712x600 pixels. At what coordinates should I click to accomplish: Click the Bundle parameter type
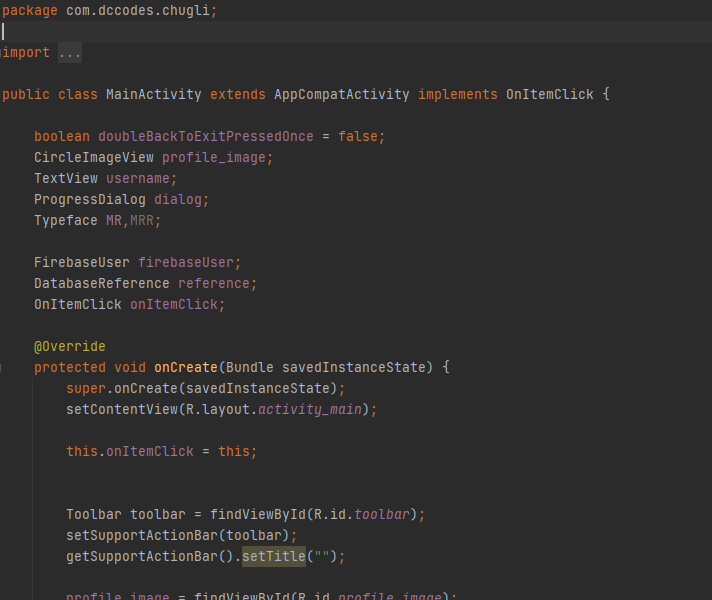click(x=250, y=367)
